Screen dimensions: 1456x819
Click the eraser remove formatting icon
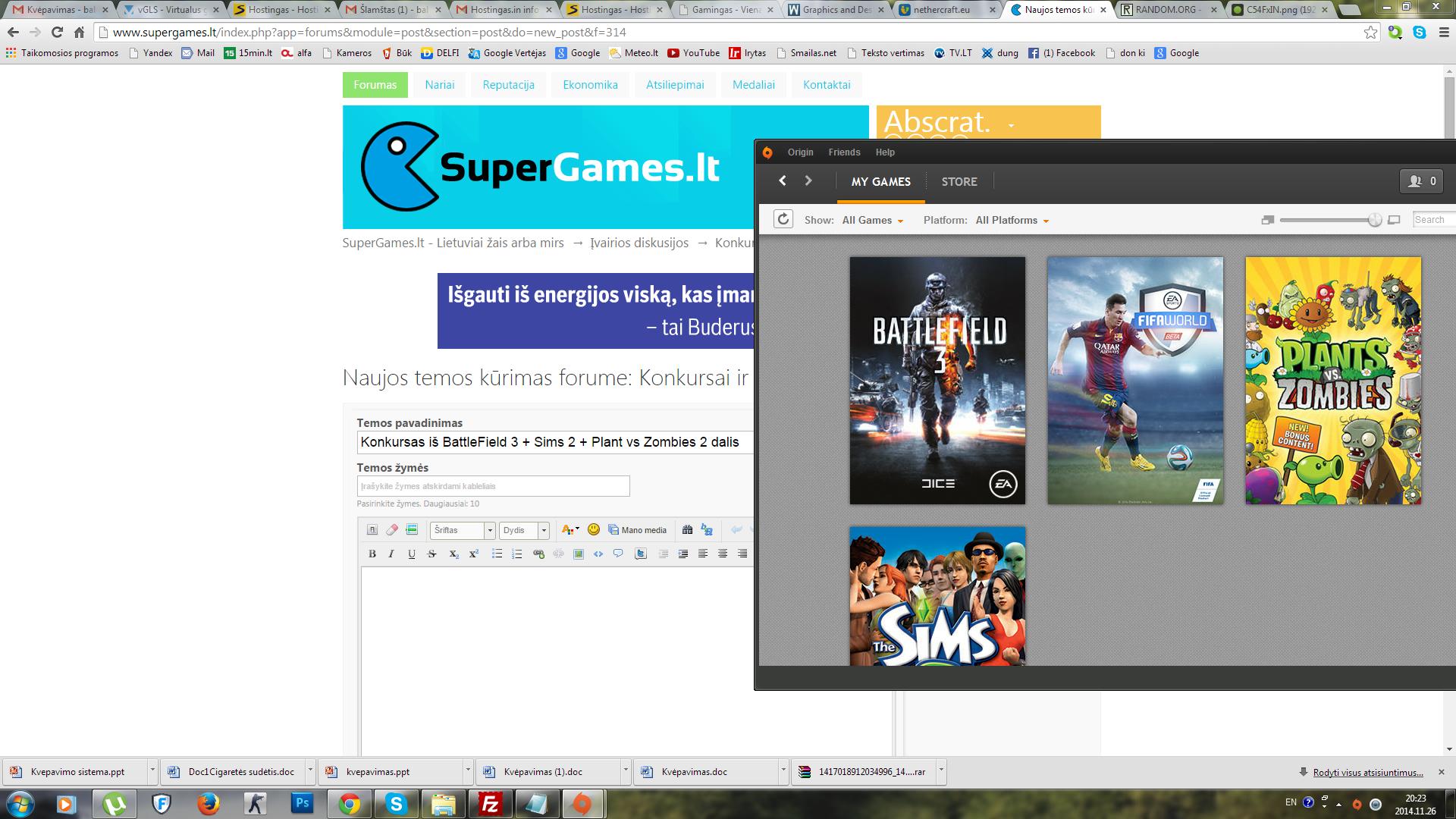point(391,529)
